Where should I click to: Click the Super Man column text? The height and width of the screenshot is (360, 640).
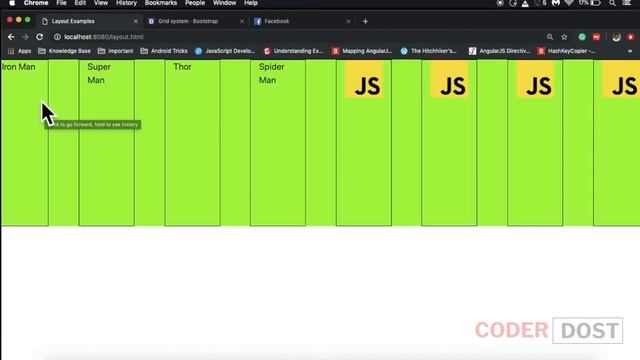click(x=99, y=73)
